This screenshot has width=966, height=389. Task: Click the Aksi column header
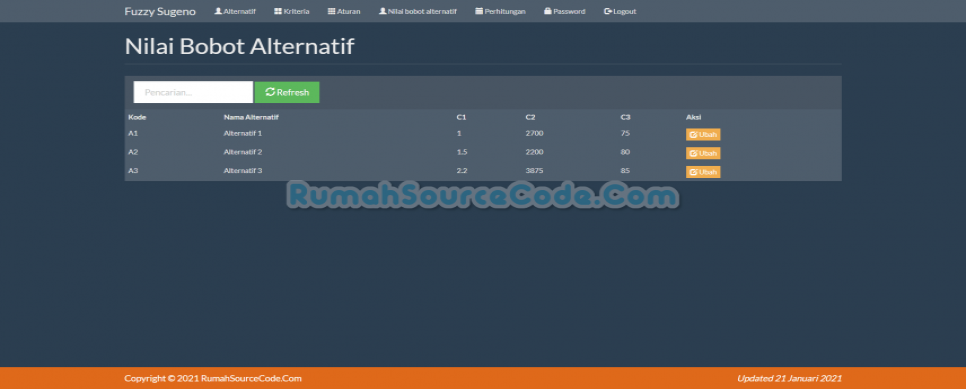click(x=694, y=117)
